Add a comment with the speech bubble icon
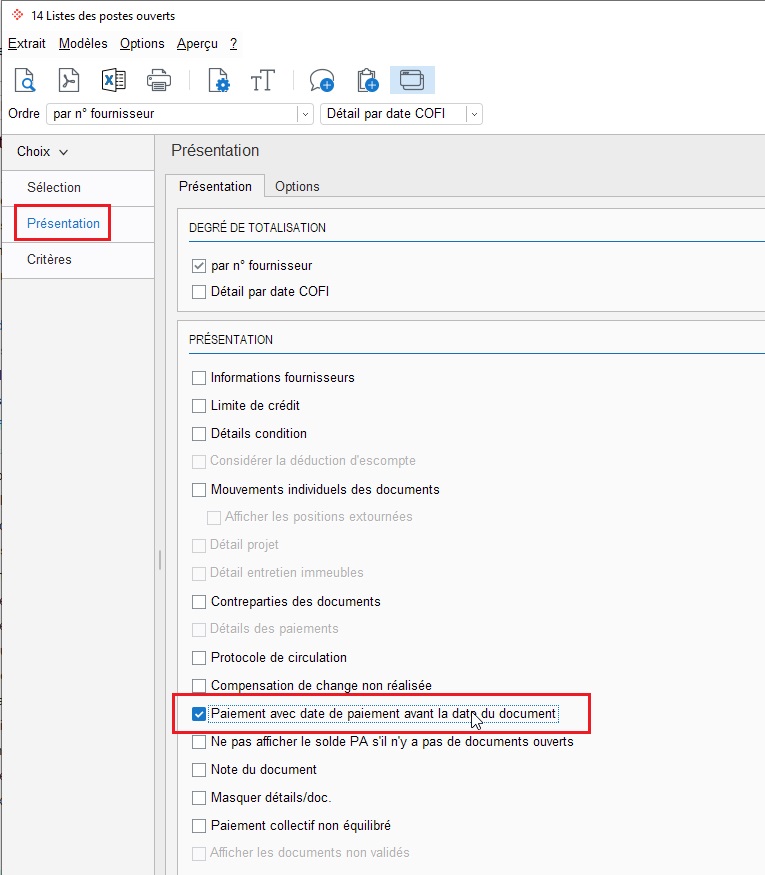This screenshot has height=875, width=765. (x=322, y=80)
